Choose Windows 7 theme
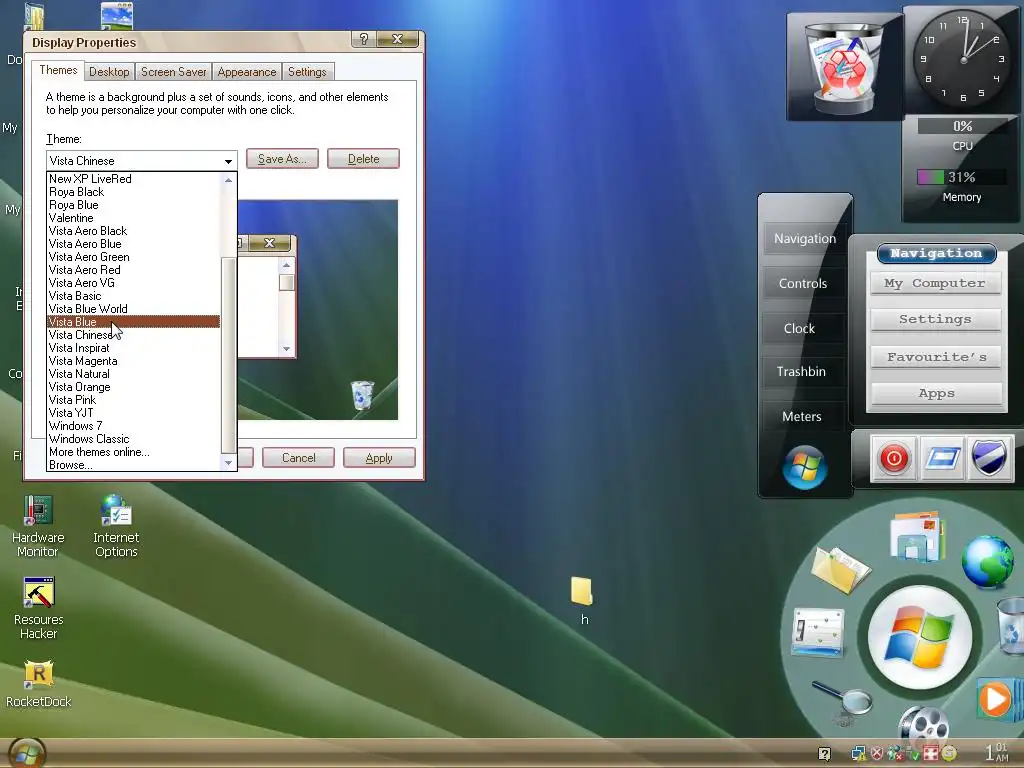This screenshot has height=768, width=1024. (x=134, y=426)
